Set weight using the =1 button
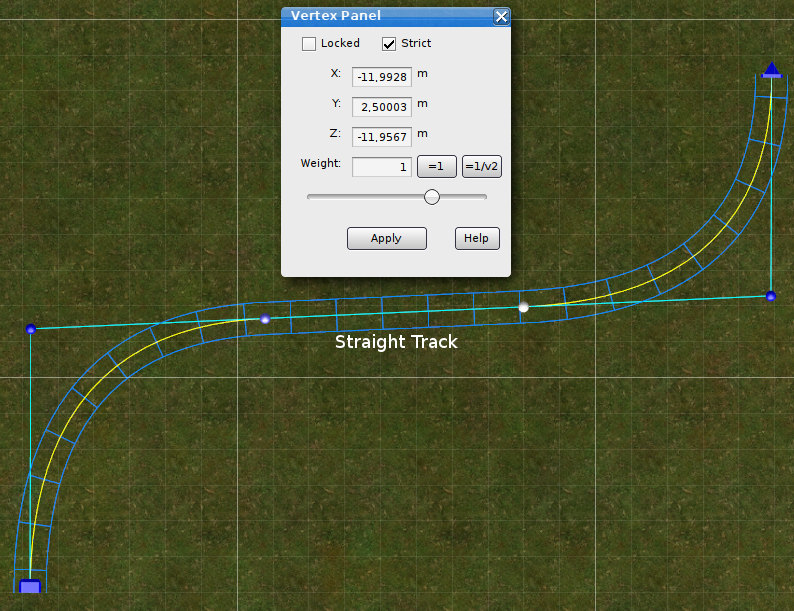794x611 pixels. point(436,167)
